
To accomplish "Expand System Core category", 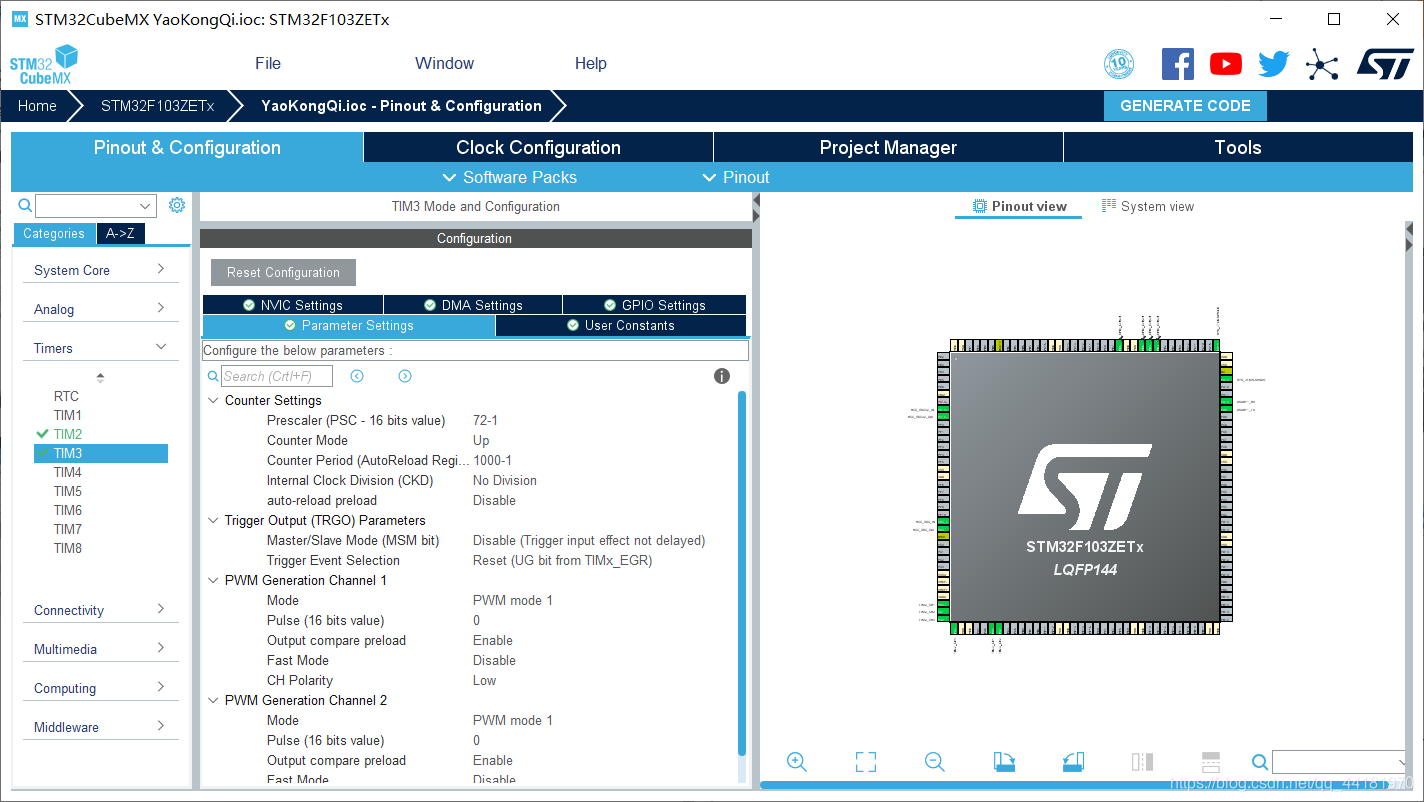I will point(100,270).
